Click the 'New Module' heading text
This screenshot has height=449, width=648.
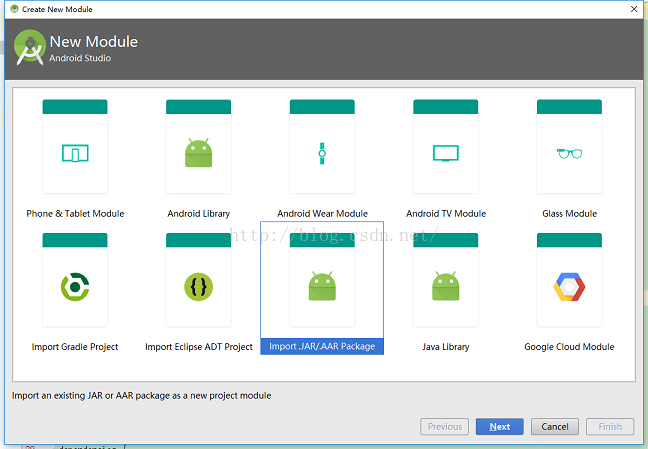tap(93, 41)
